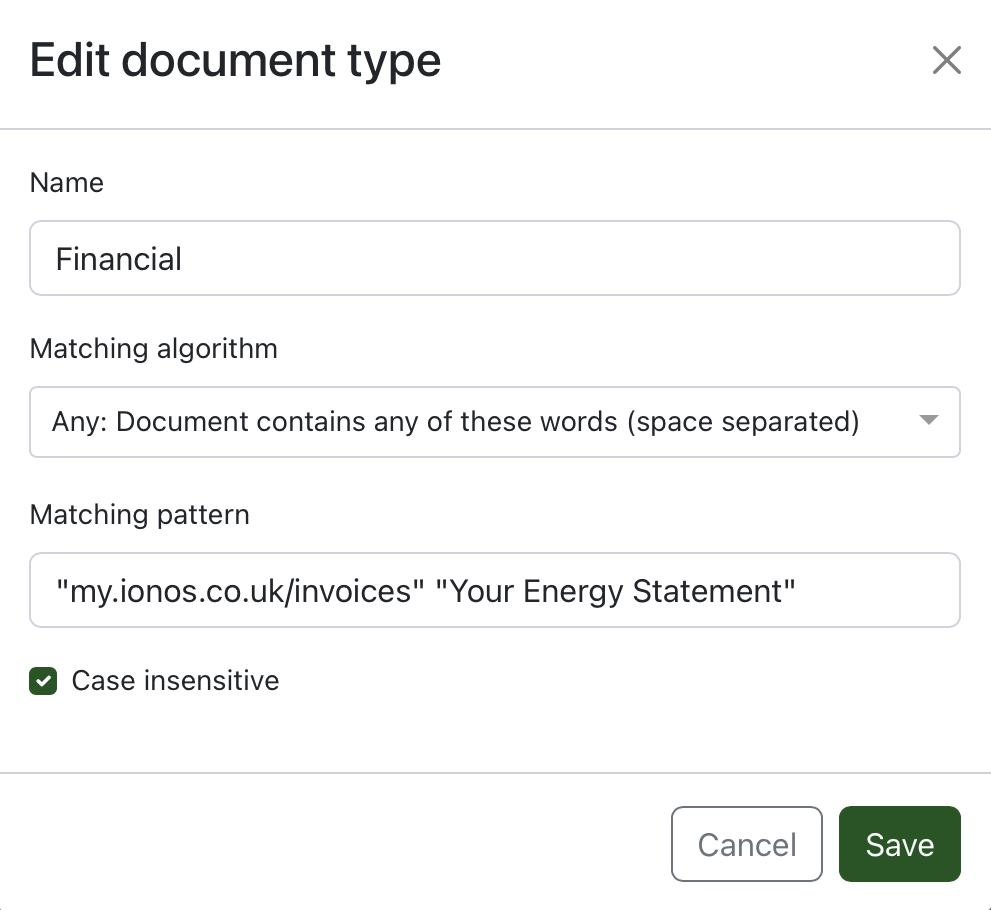This screenshot has height=910, width=991.
Task: Click the Cancel button
Action: click(746, 844)
